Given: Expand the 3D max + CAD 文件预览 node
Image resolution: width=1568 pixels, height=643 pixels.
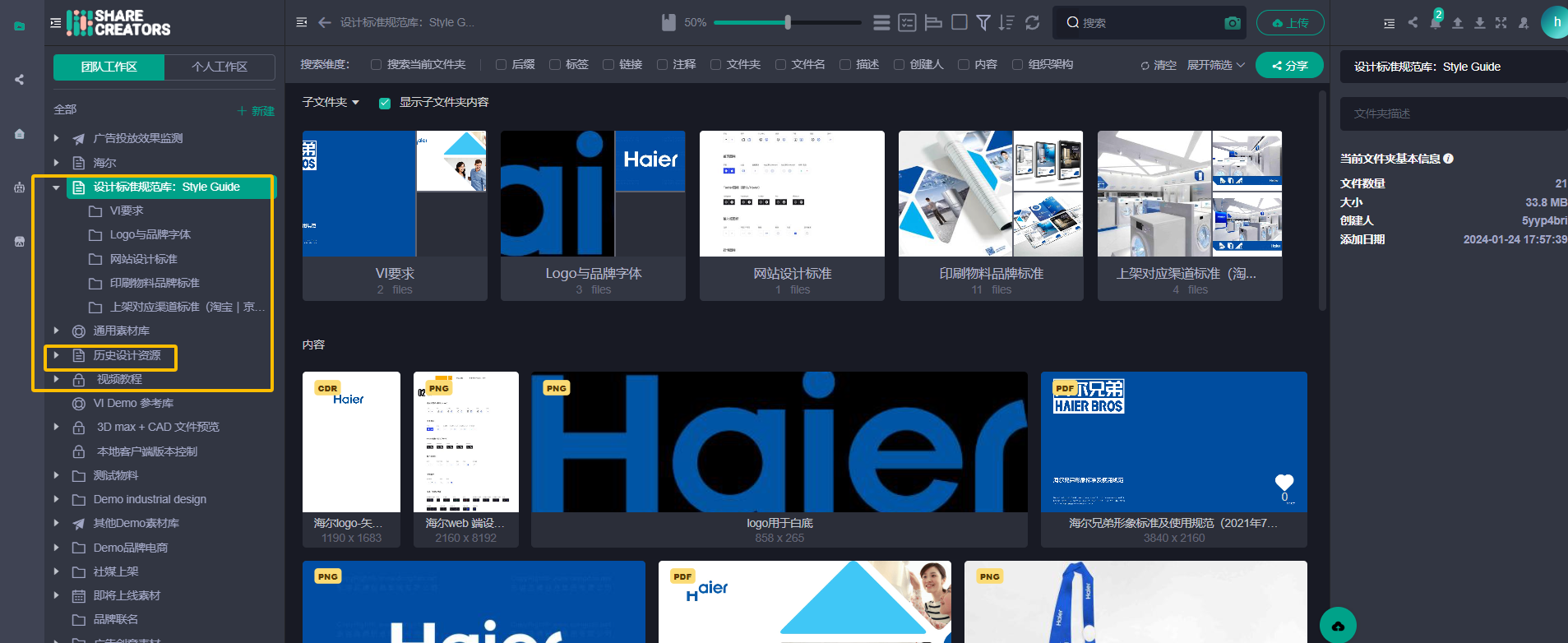Looking at the screenshot, I should tap(56, 427).
